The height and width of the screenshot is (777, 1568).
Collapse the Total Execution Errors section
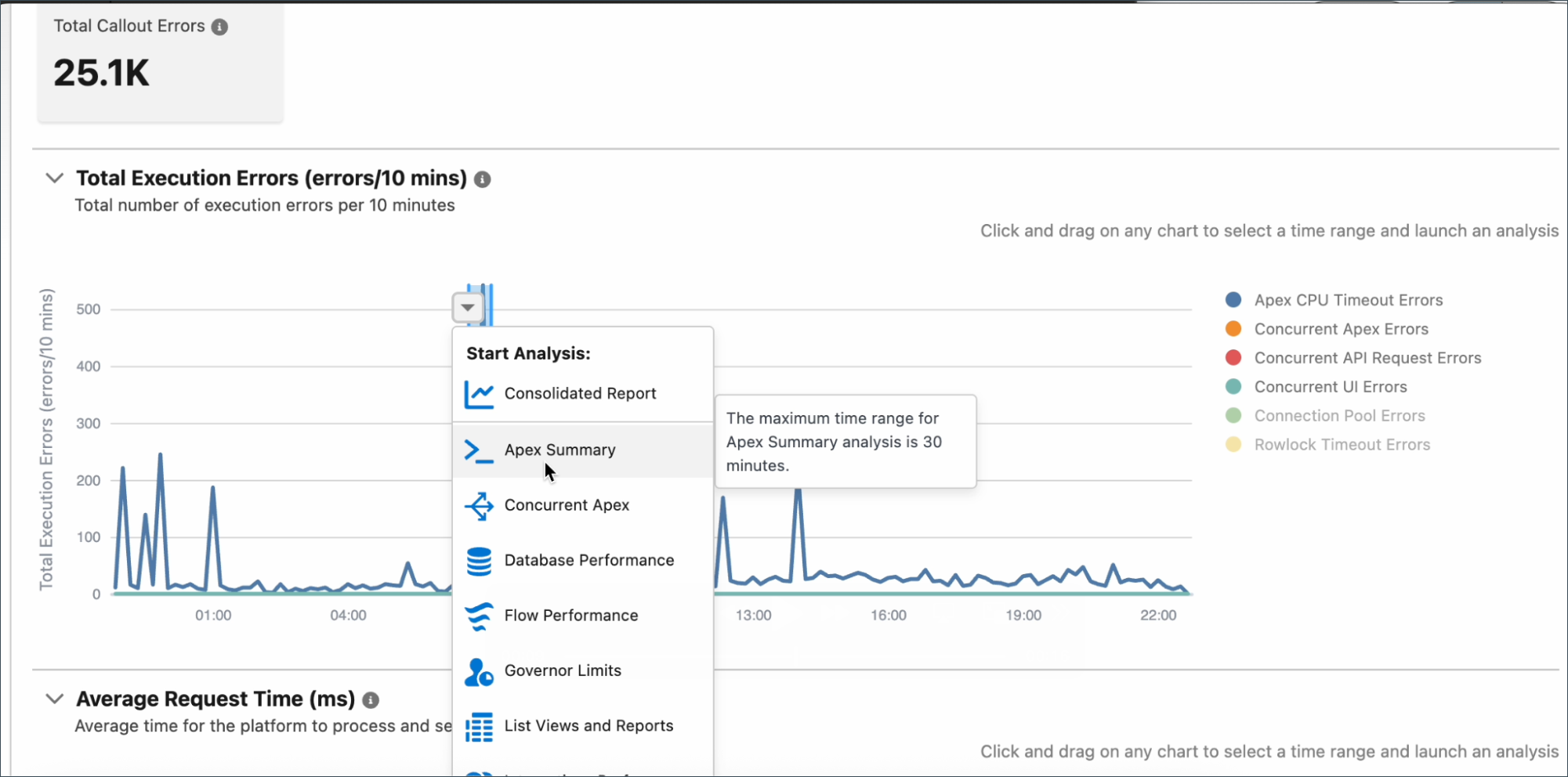[x=54, y=178]
